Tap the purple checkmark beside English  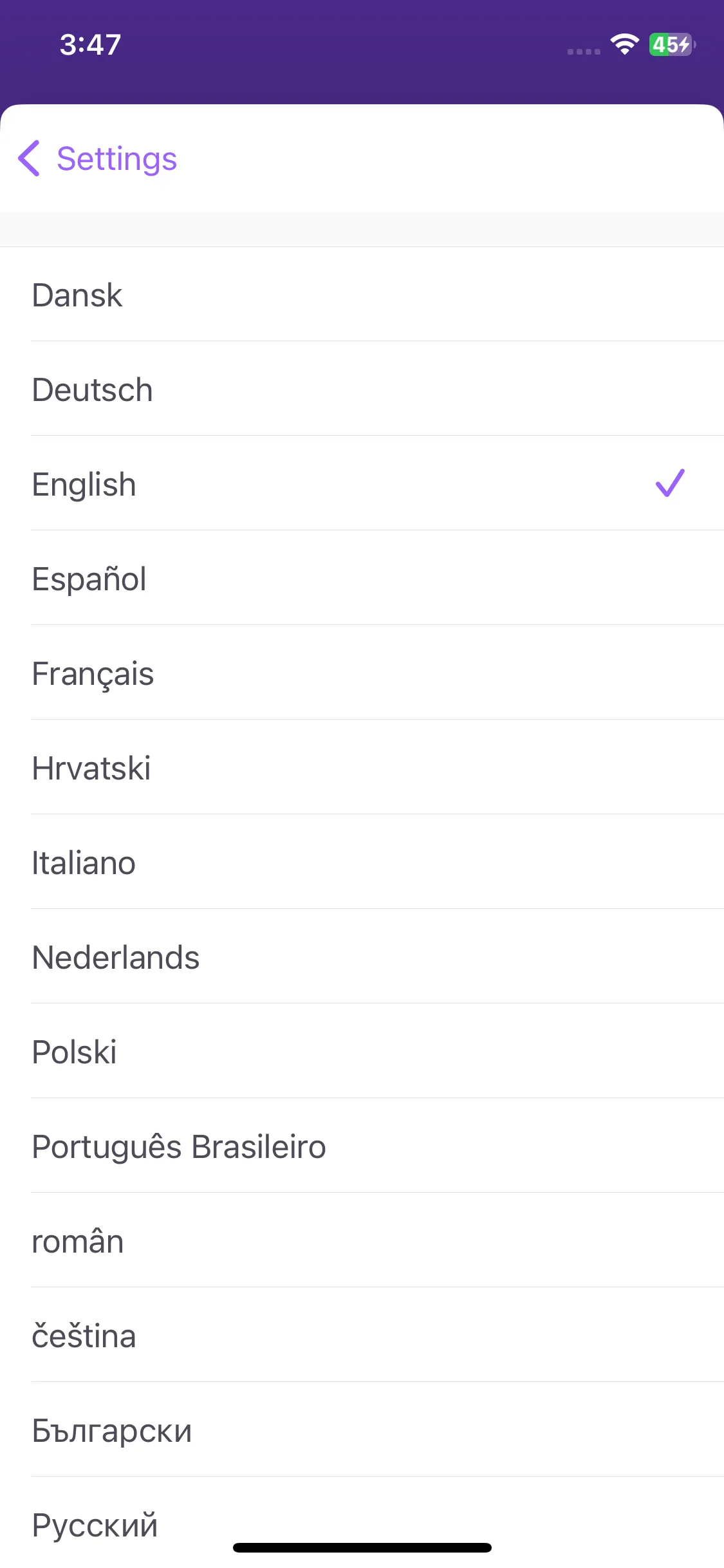[670, 483]
